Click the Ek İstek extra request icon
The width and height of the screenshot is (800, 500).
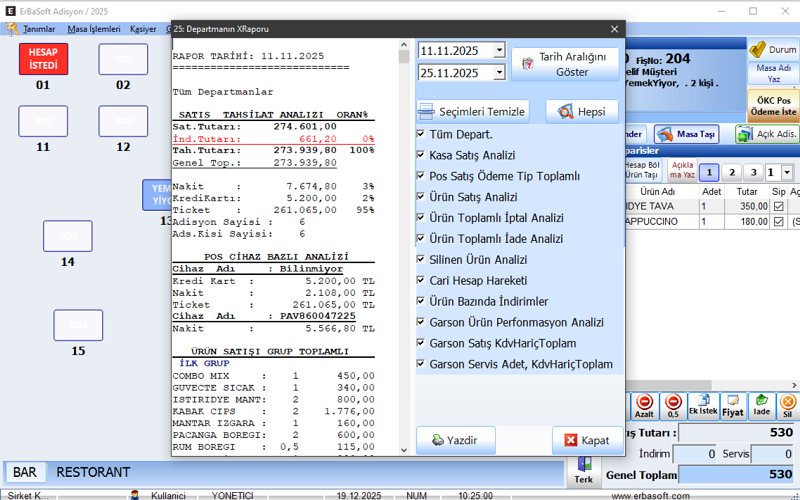tap(702, 406)
